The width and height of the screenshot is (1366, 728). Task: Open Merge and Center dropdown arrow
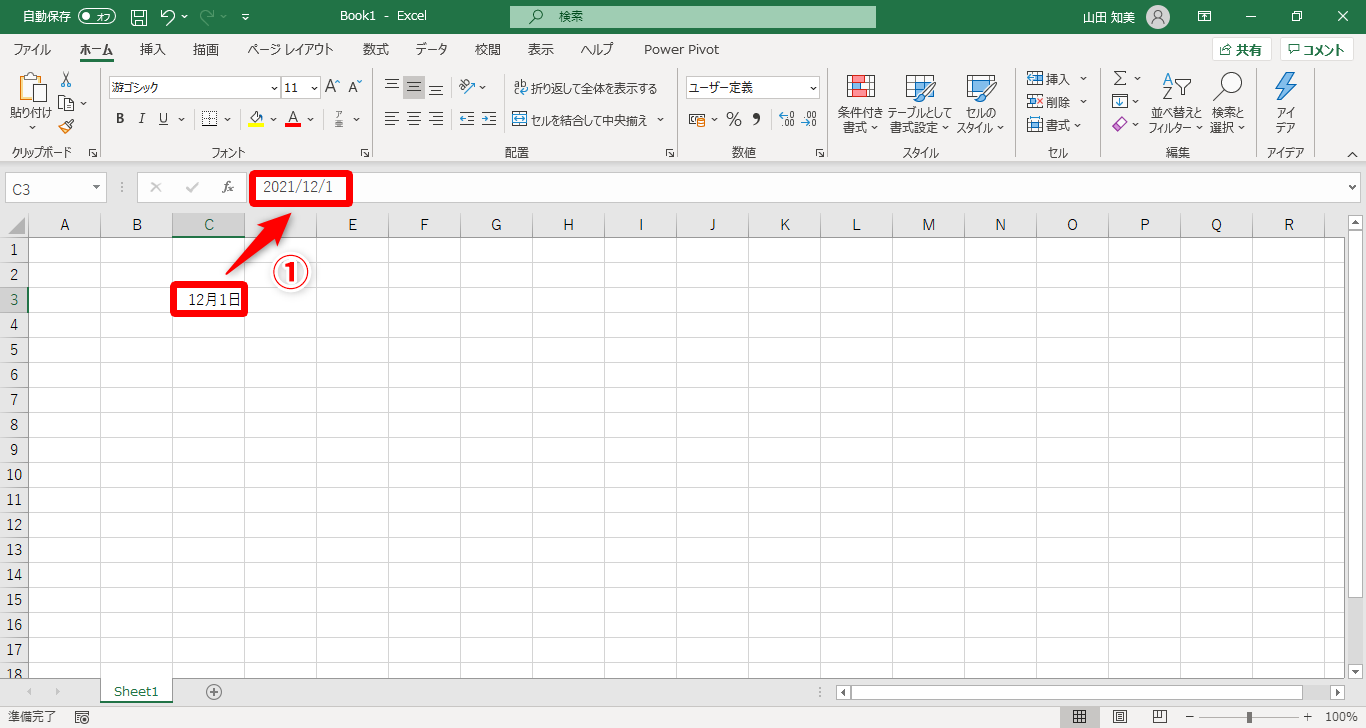[x=660, y=120]
